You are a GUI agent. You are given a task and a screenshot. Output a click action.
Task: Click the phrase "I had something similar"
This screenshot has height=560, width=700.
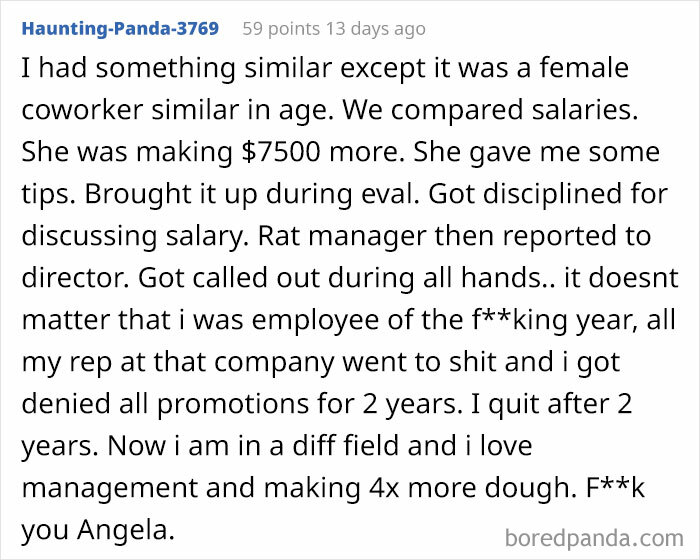[148, 70]
